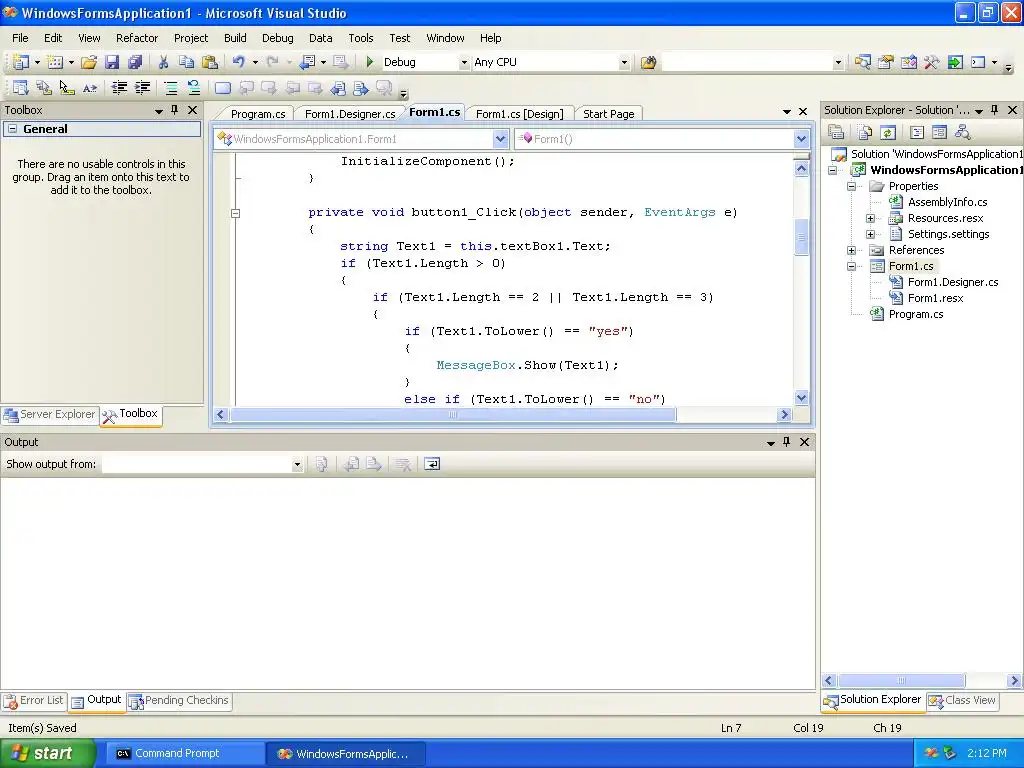
Task: Start debugging with the green play icon
Action: pos(370,62)
